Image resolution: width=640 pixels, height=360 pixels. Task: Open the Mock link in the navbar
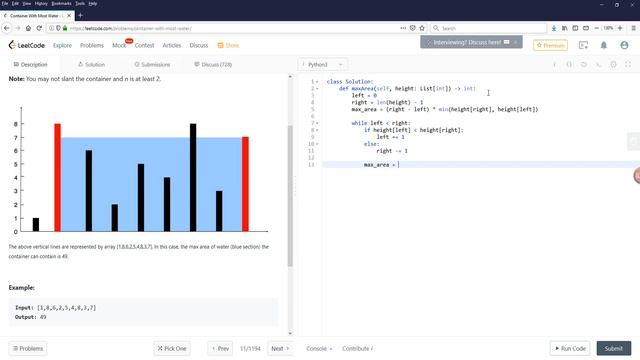click(119, 45)
